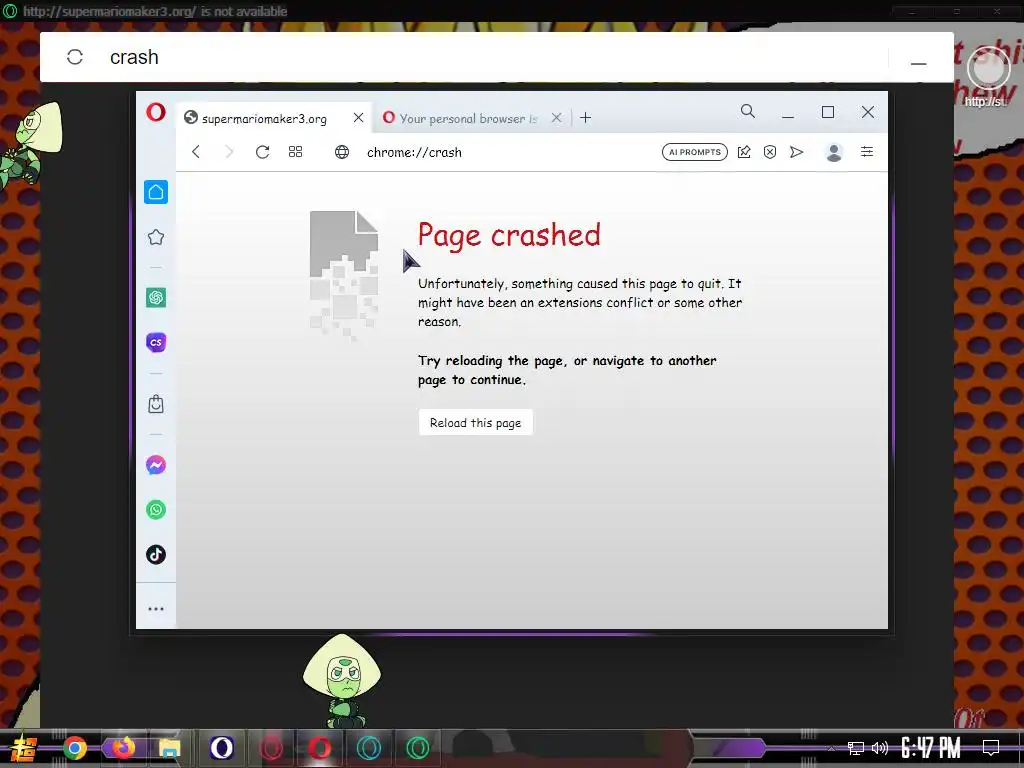Open File Explorer from taskbar
The height and width of the screenshot is (768, 1024).
[170, 748]
